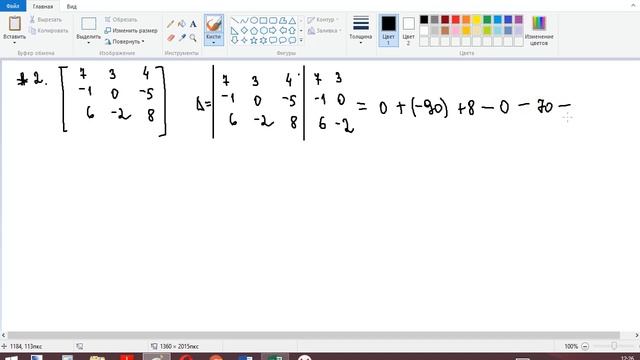Viewport: 640px width, 360px height.
Task: Pick the red color swatch
Action: point(456,20)
